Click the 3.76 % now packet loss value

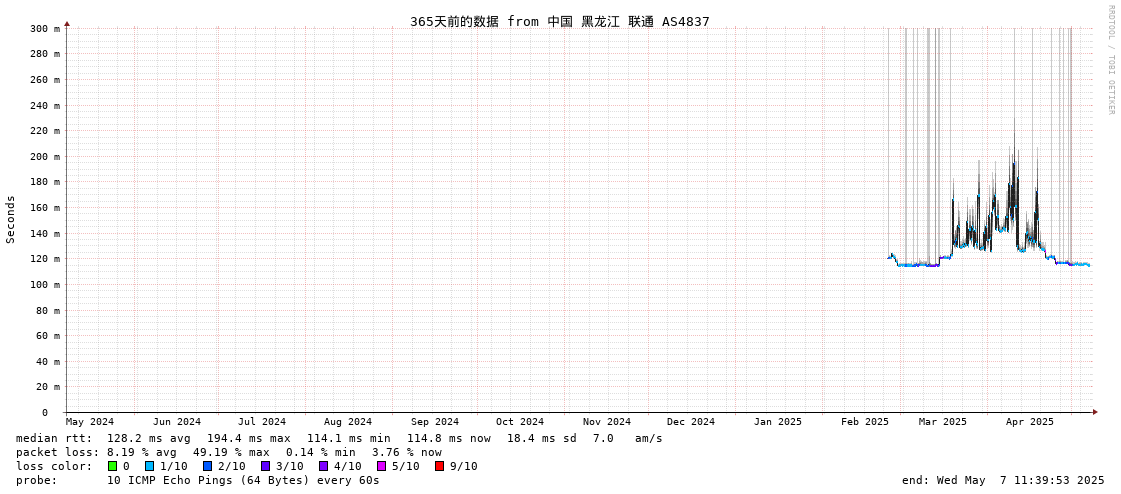coord(408,453)
